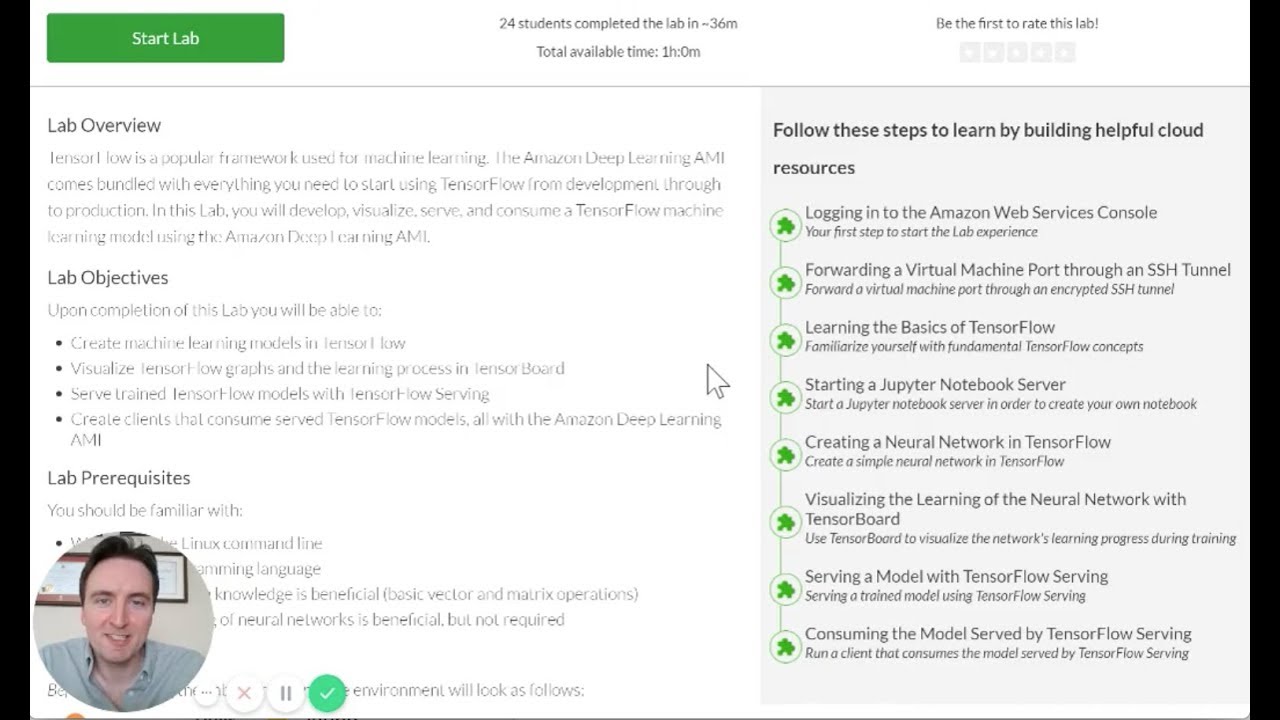Image resolution: width=1280 pixels, height=720 pixels.
Task: Open 'Starting a Jupyter Notebook Server' step
Action: click(x=935, y=385)
